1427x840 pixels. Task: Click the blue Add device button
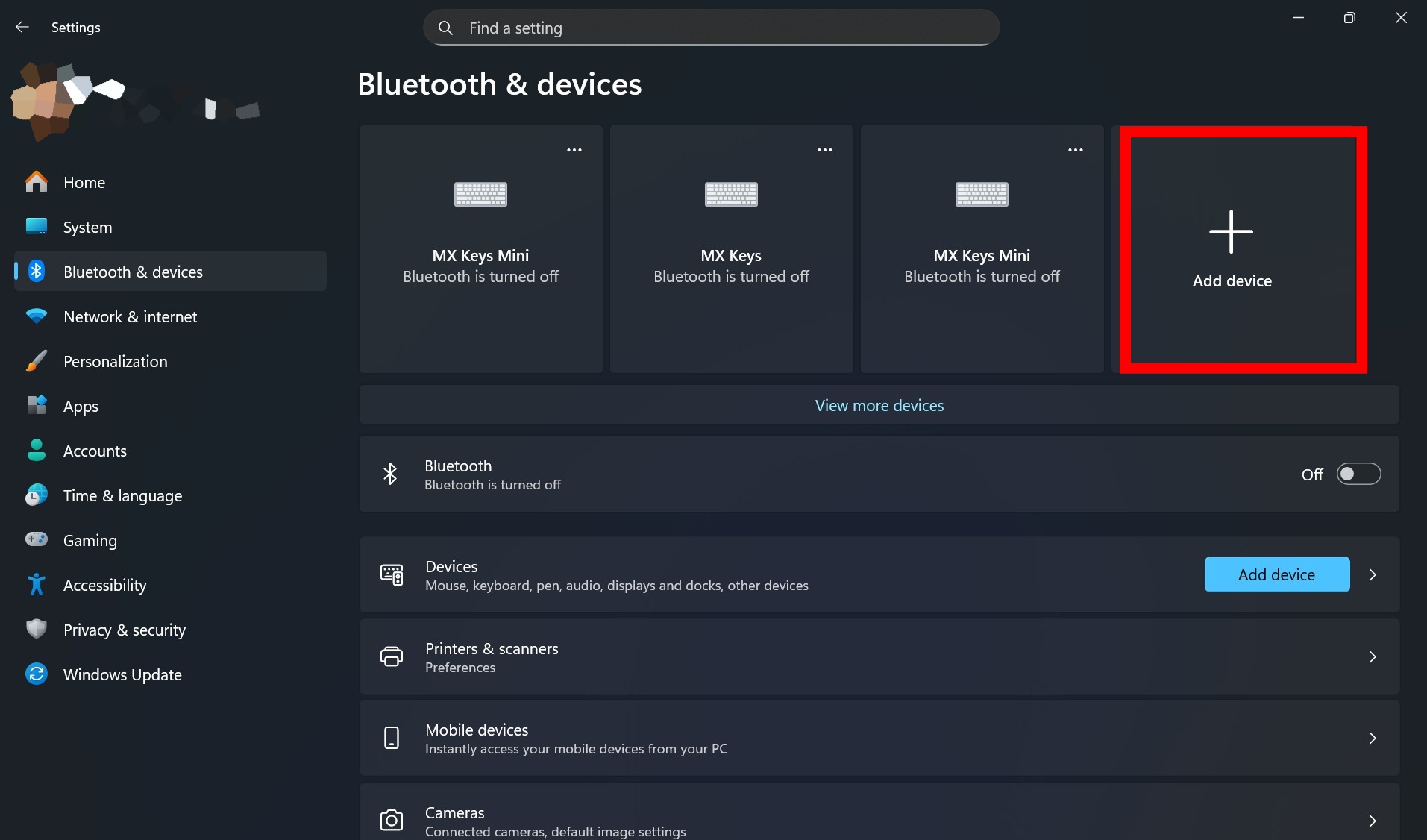coord(1276,574)
